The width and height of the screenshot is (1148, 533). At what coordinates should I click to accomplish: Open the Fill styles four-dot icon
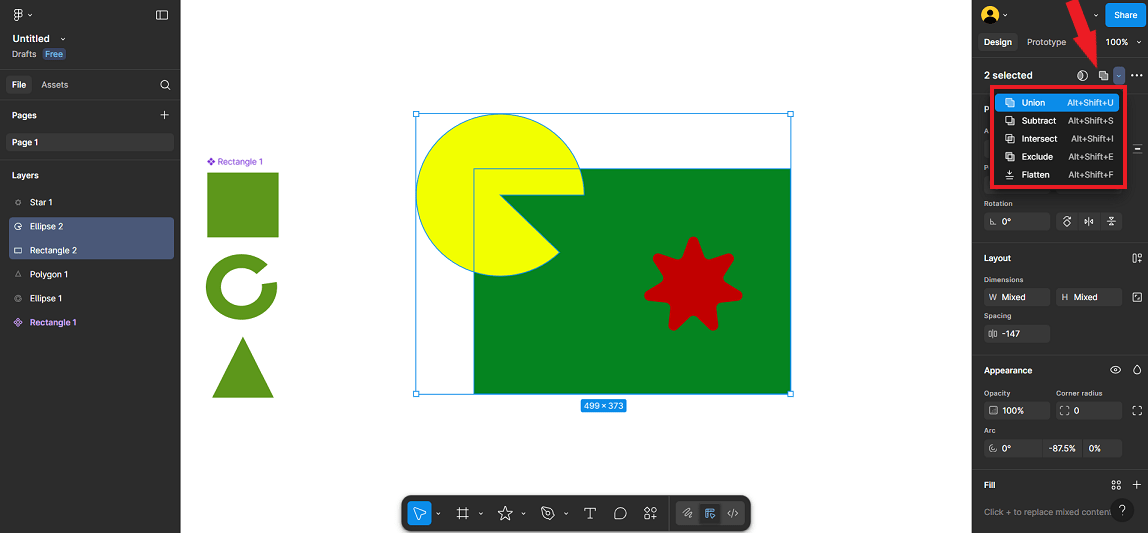click(1116, 485)
